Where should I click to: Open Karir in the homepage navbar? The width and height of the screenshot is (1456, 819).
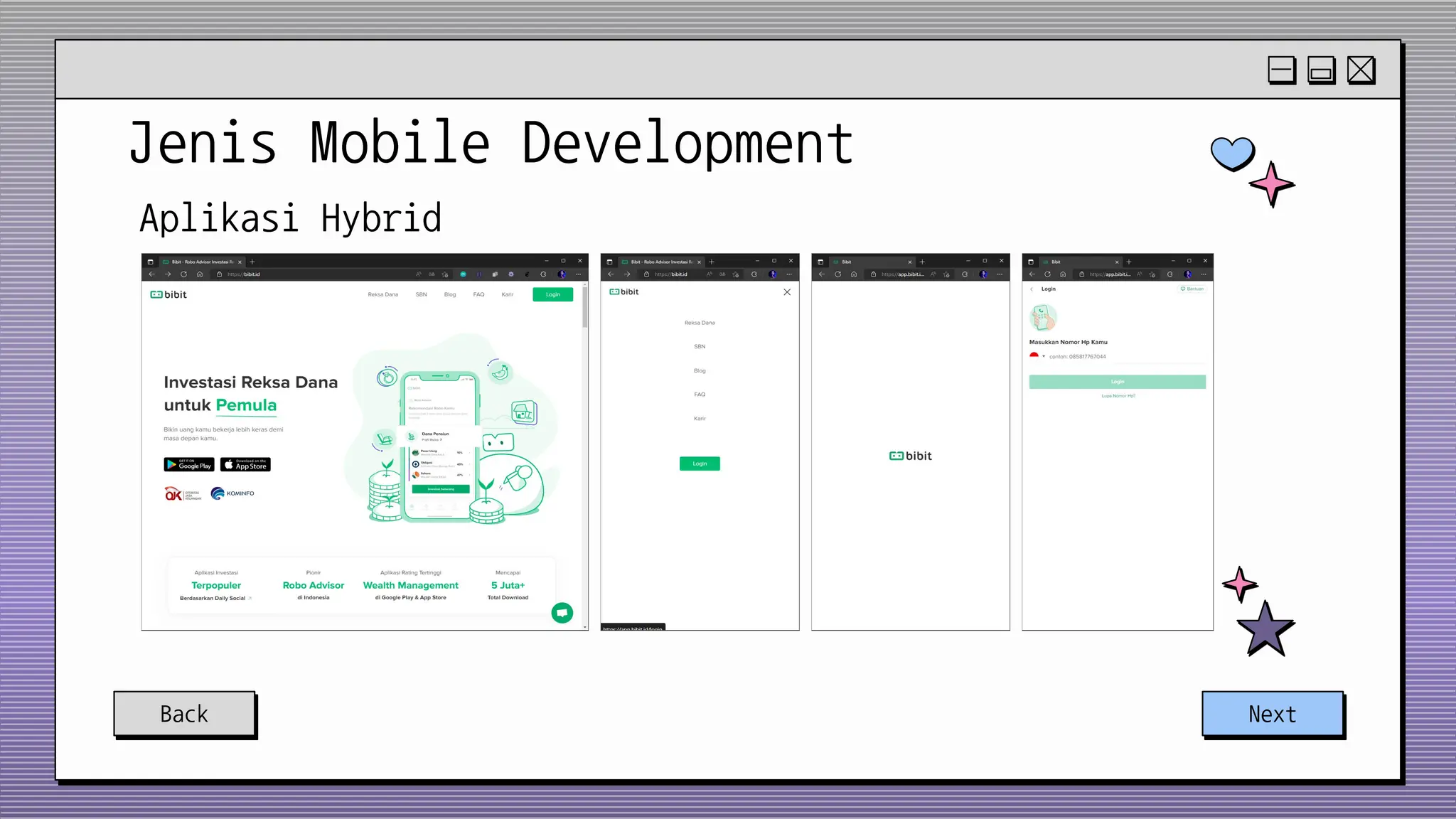508,294
